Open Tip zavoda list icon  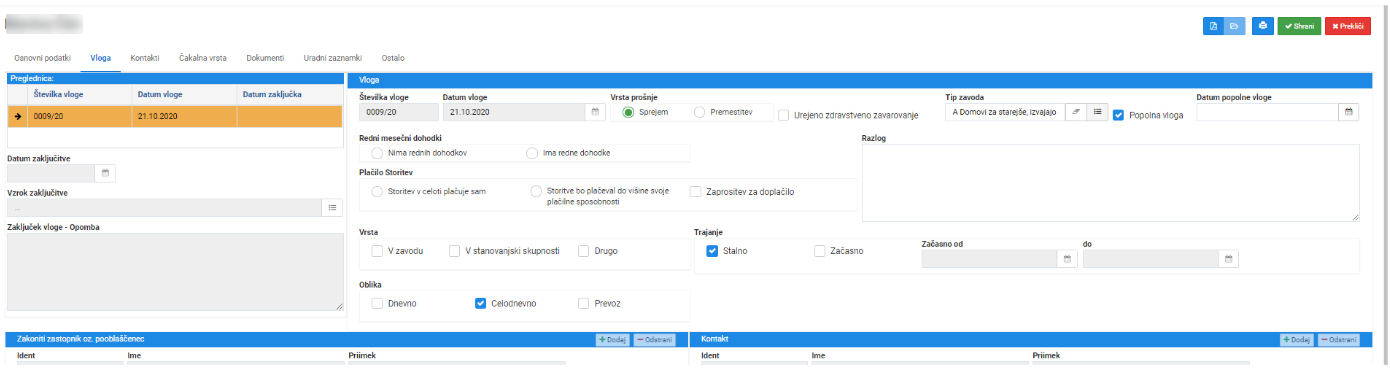coord(1097,112)
